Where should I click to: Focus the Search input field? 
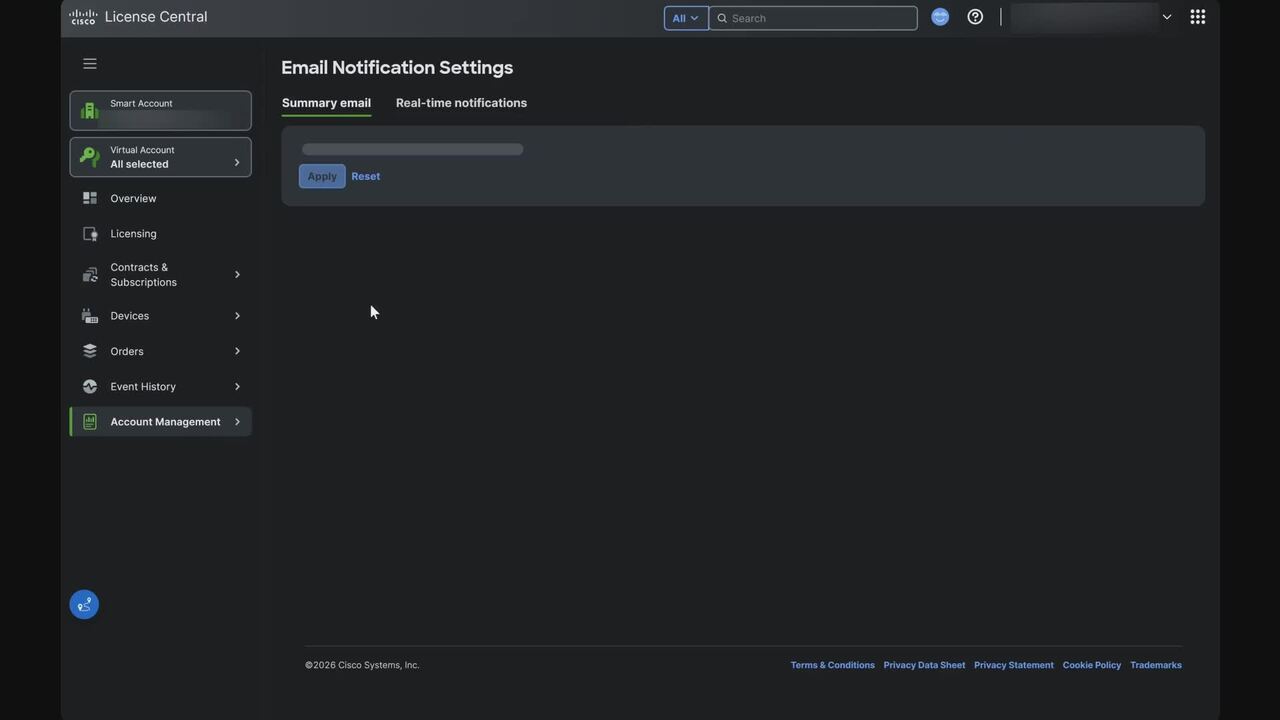point(820,18)
